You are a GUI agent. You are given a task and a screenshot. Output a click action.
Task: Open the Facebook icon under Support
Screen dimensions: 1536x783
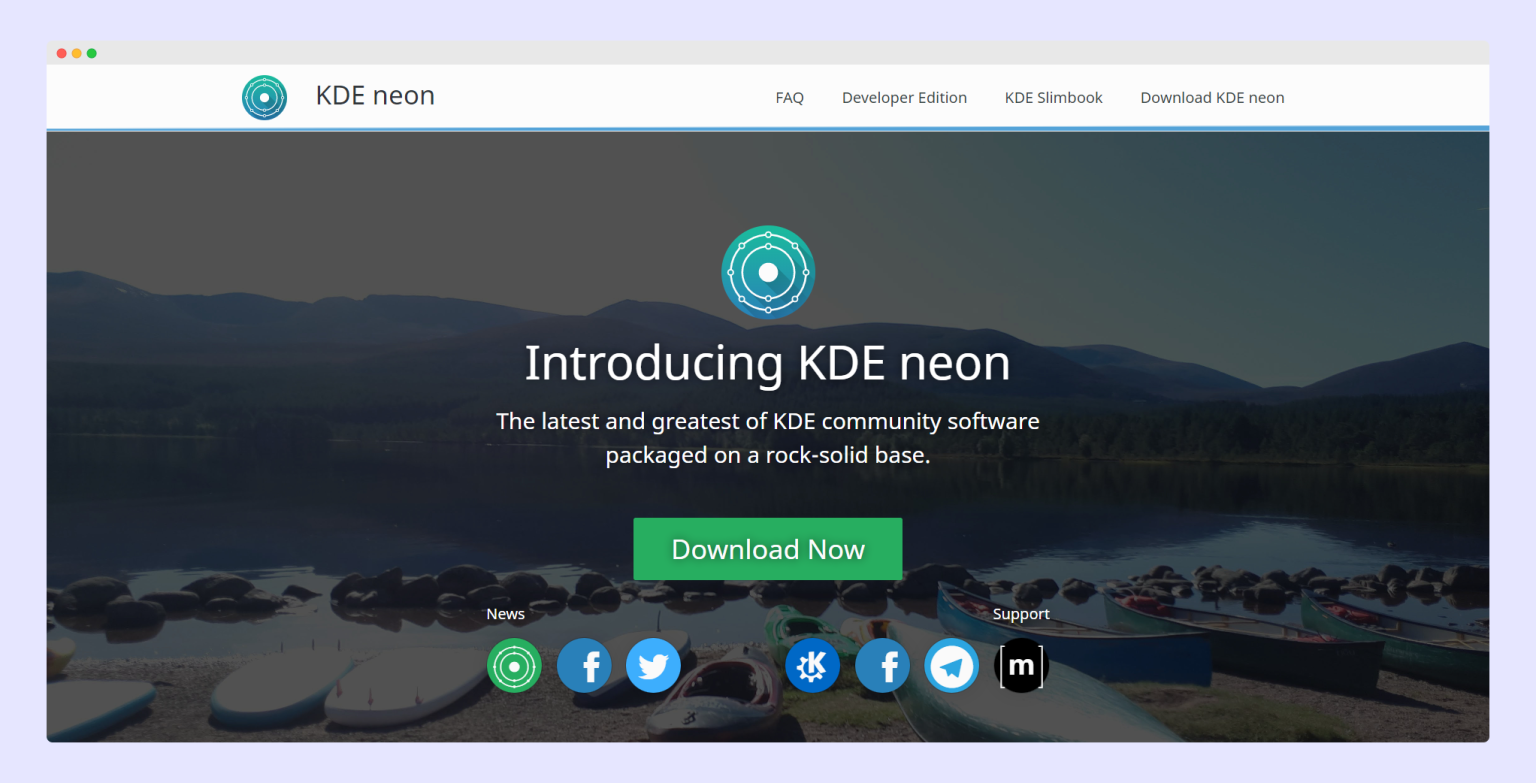click(x=882, y=665)
